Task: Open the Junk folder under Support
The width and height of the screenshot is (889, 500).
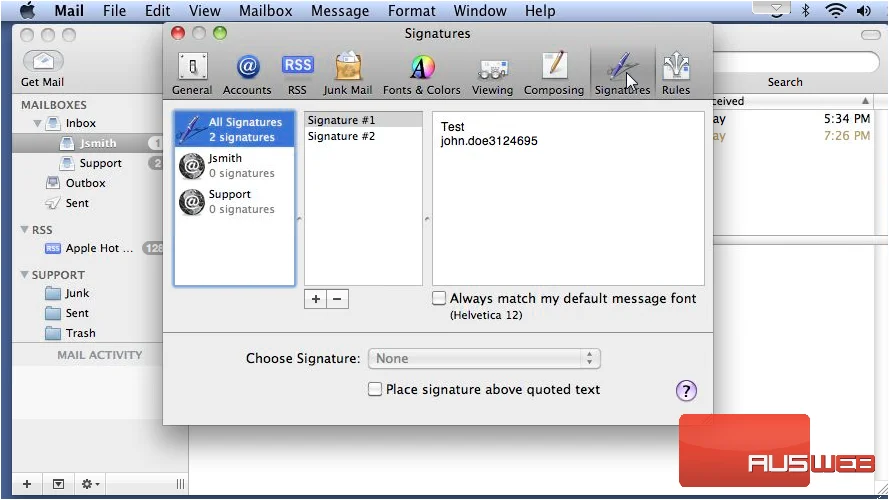Action: (x=77, y=293)
